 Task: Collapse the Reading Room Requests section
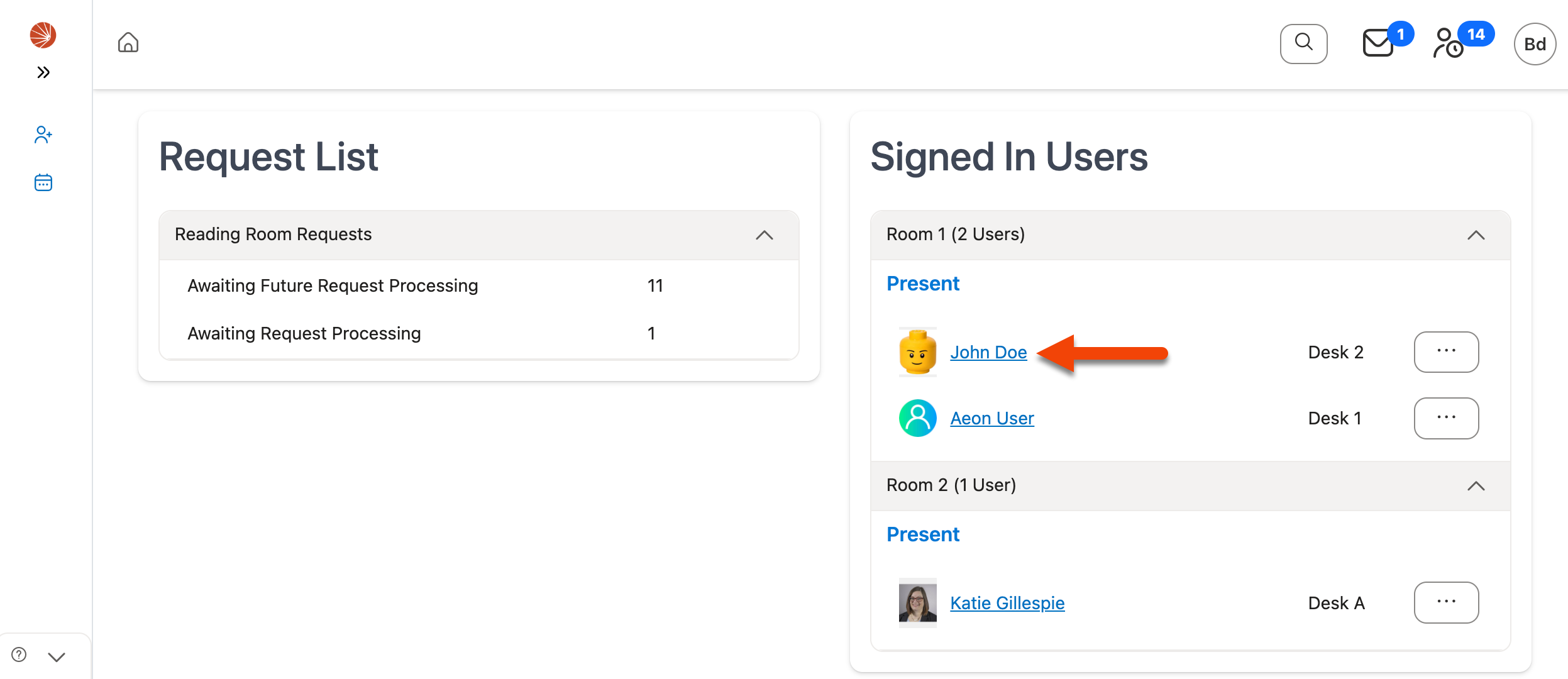click(x=765, y=235)
